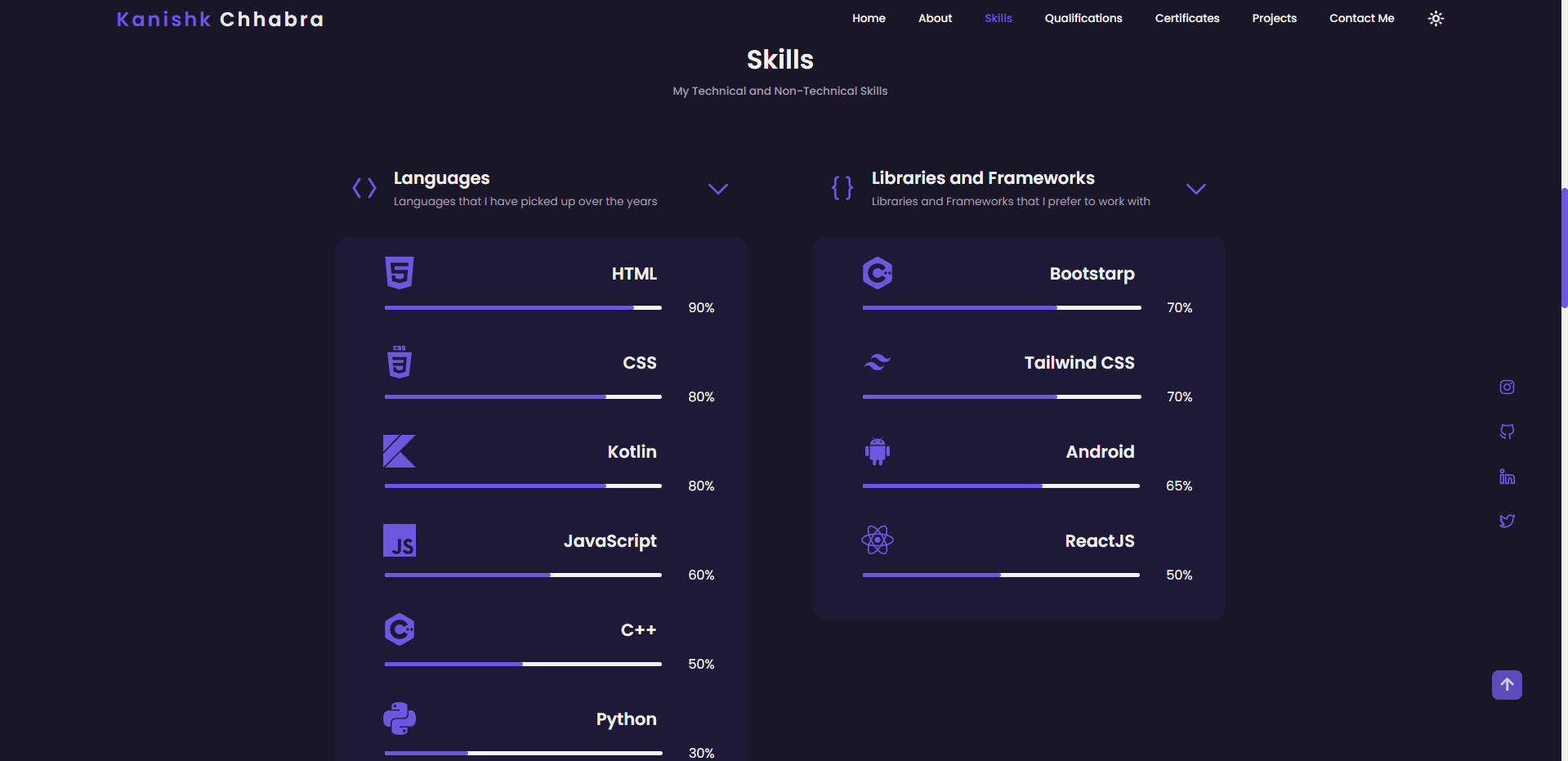Click the Tailwind CSS wave icon
The image size is (1568, 761).
point(878,362)
